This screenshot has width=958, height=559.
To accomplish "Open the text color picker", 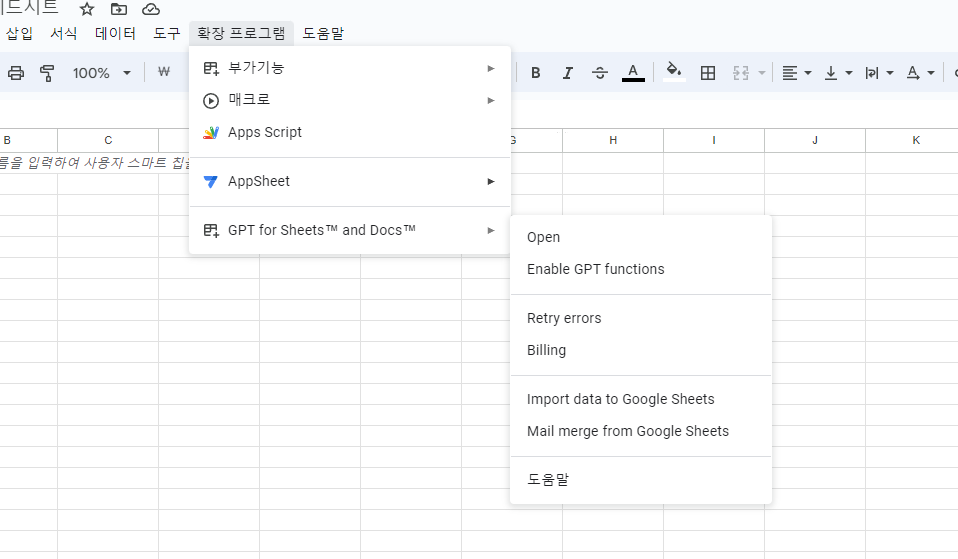I will 633,73.
